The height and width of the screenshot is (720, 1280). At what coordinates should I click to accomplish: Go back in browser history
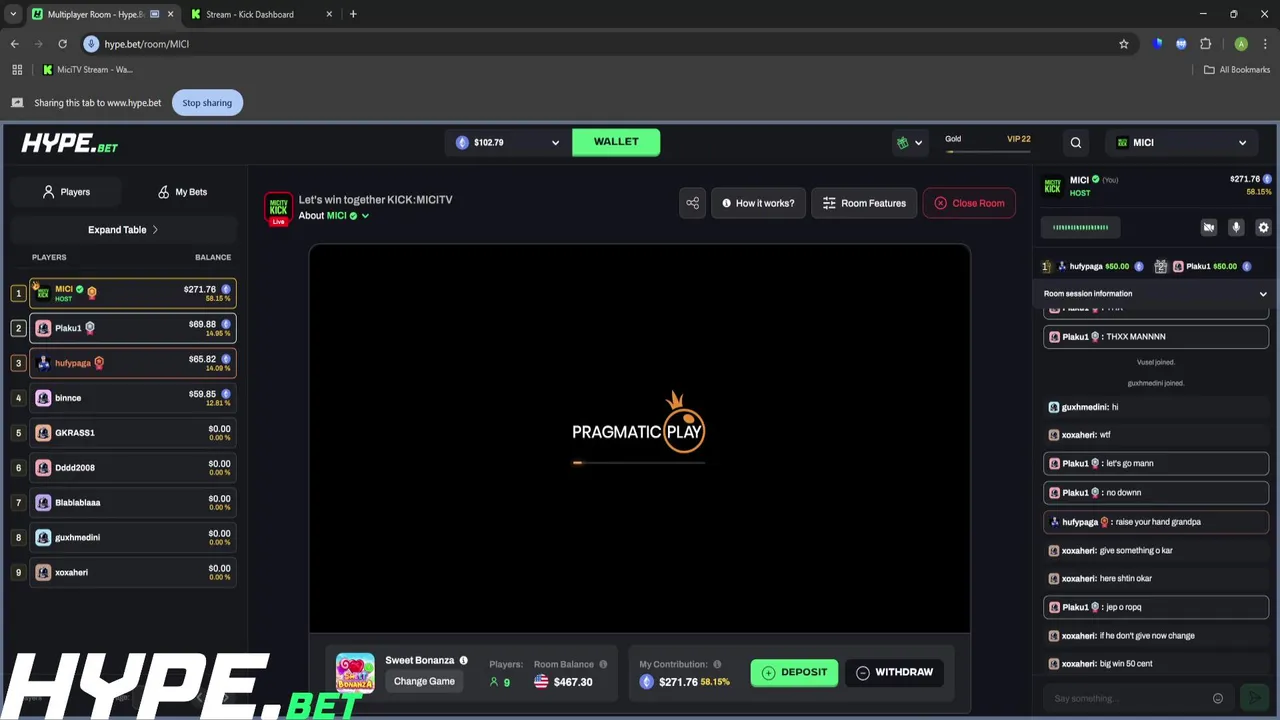pyautogui.click(x=14, y=44)
